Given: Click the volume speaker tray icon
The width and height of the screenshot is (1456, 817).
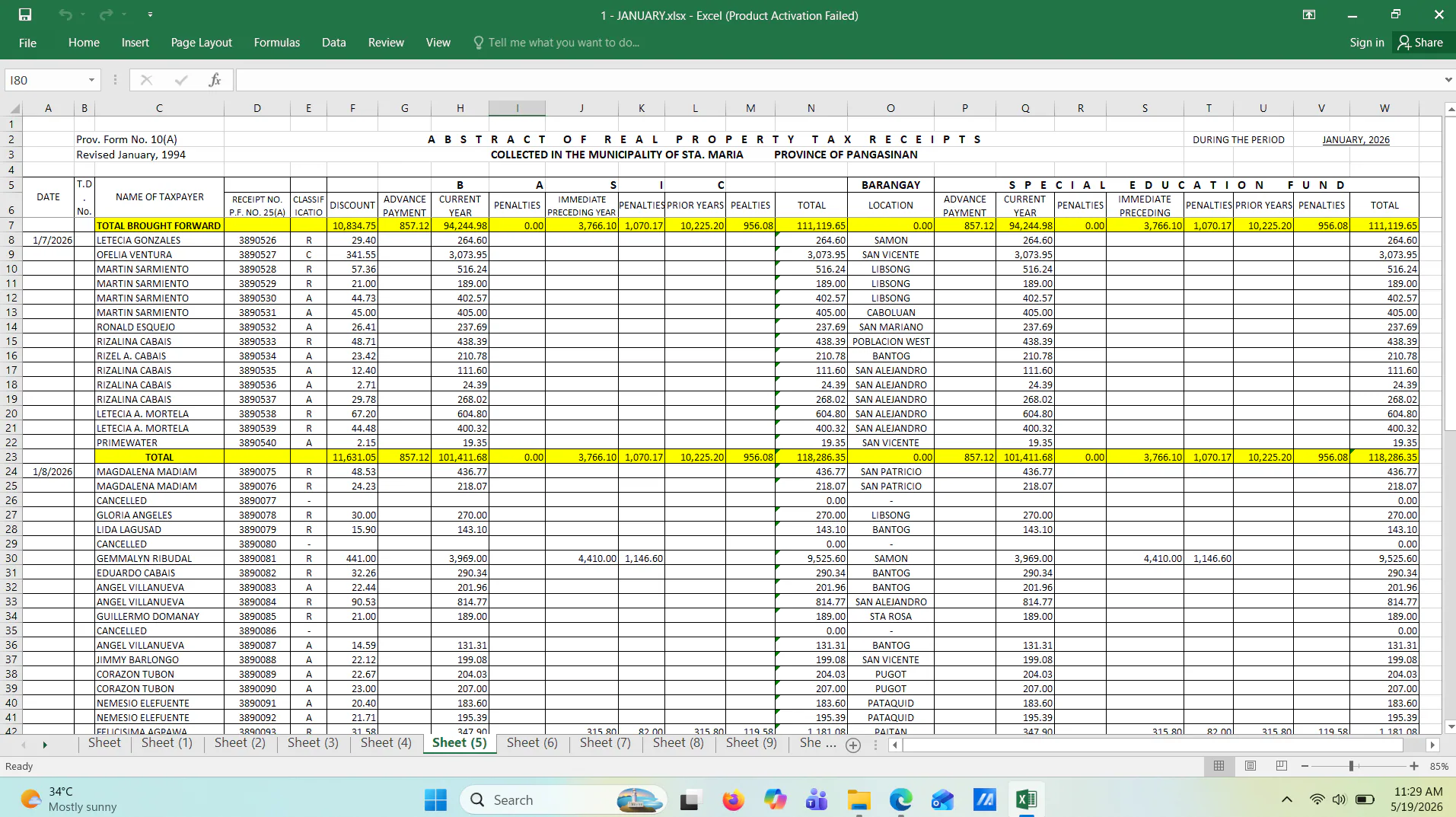Looking at the screenshot, I should tap(1340, 799).
